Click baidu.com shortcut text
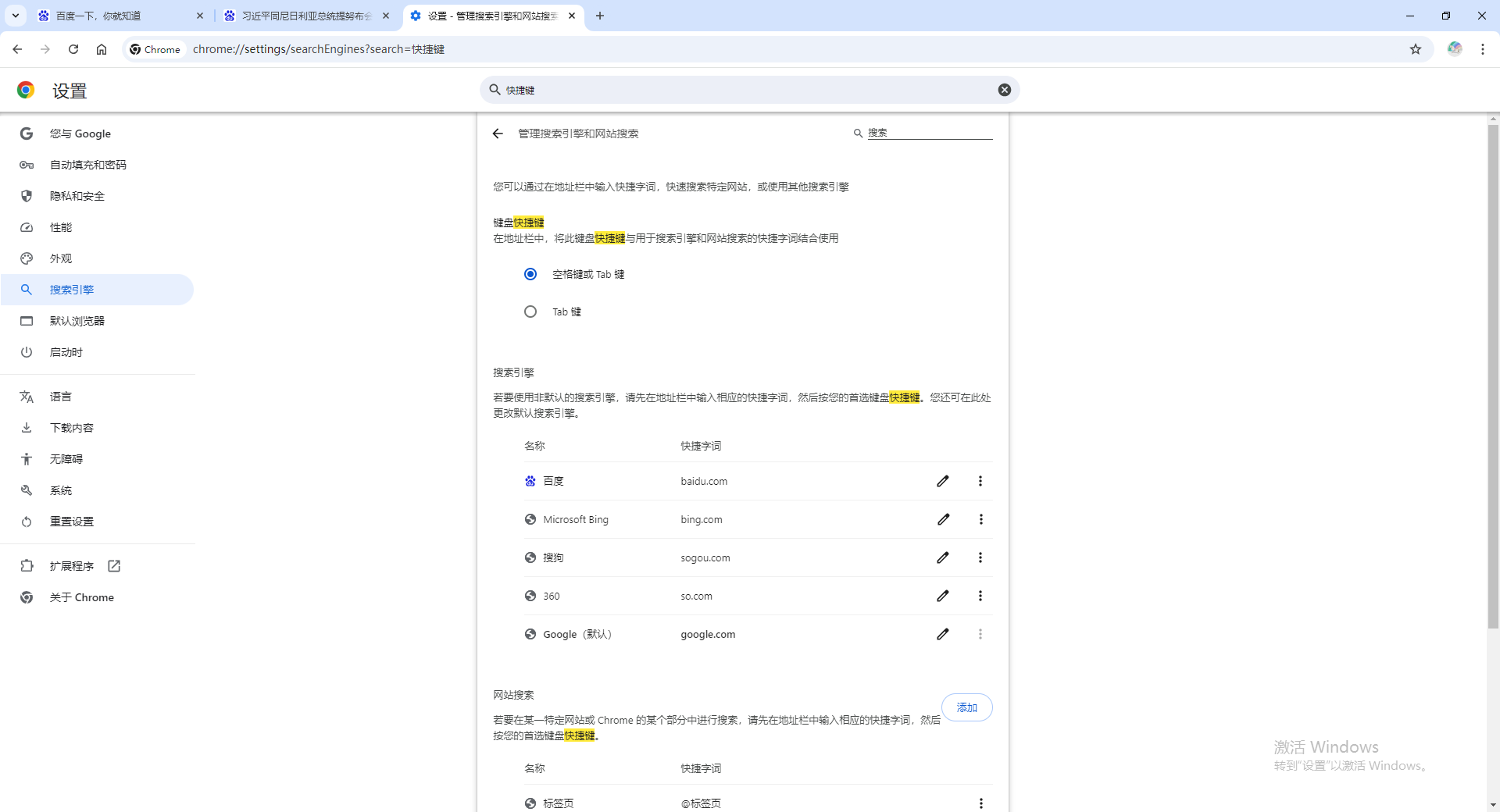The height and width of the screenshot is (812, 1500). point(704,481)
